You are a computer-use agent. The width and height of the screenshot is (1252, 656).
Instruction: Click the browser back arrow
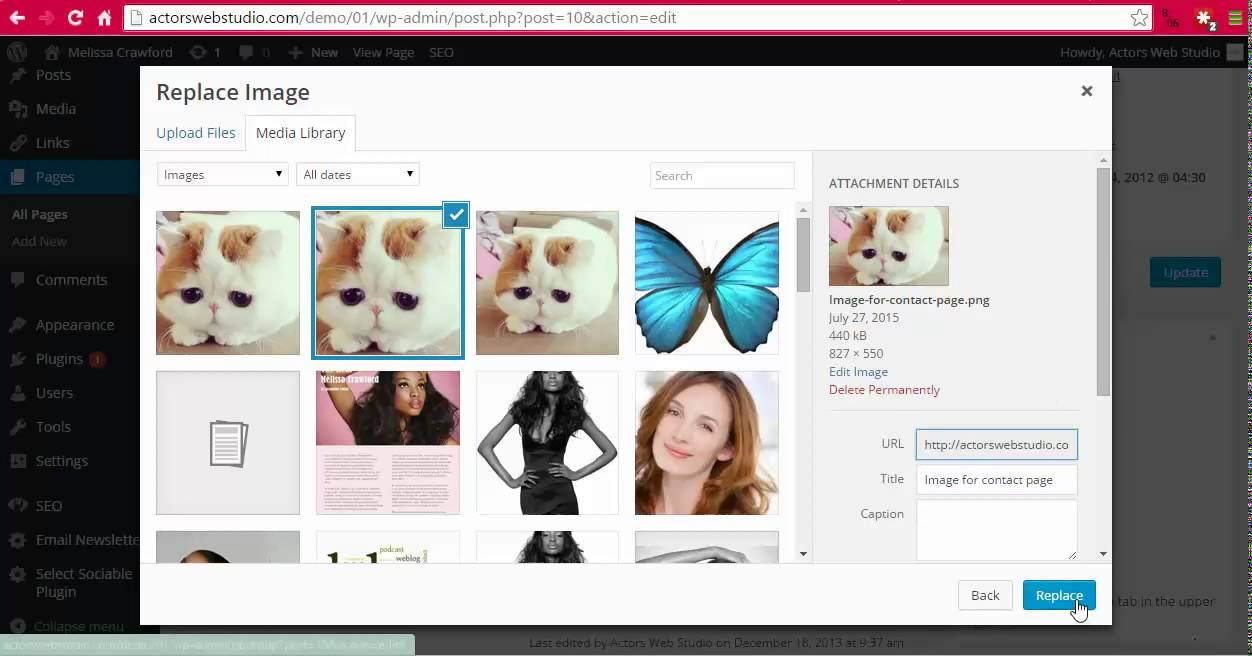pos(17,17)
